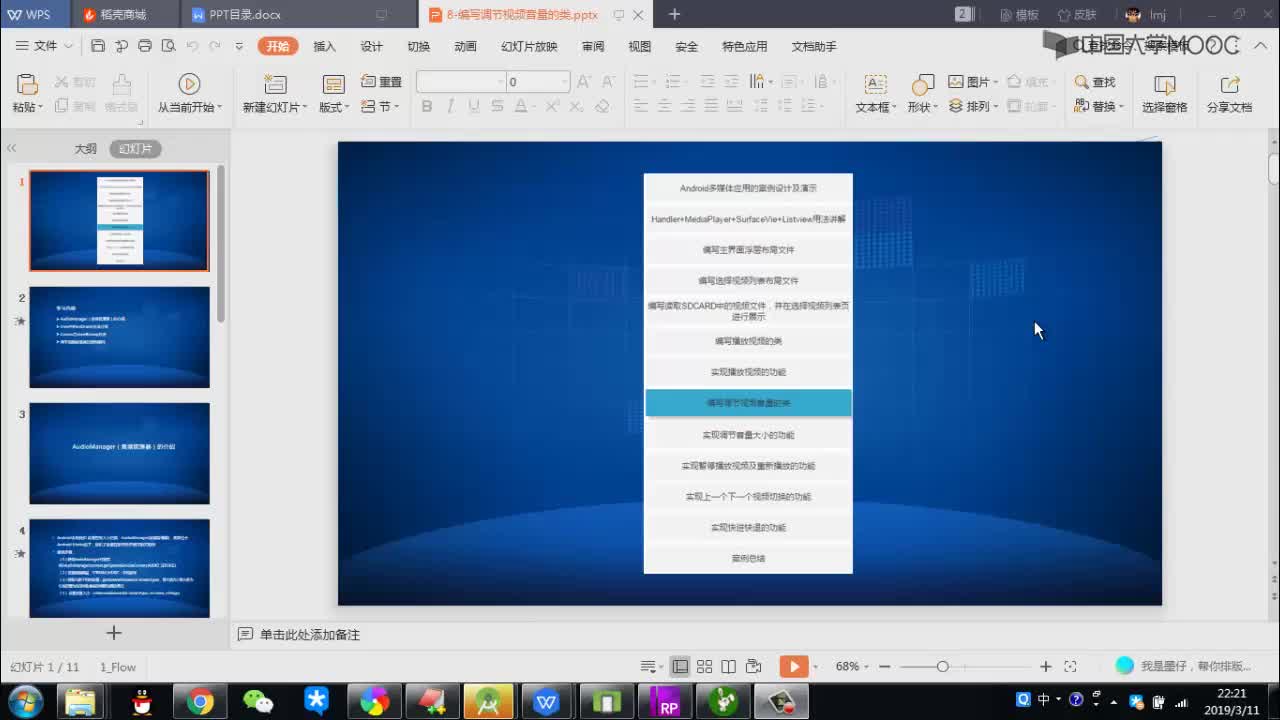Click the add slide plus under thumbnails
The height and width of the screenshot is (720, 1280).
click(114, 633)
